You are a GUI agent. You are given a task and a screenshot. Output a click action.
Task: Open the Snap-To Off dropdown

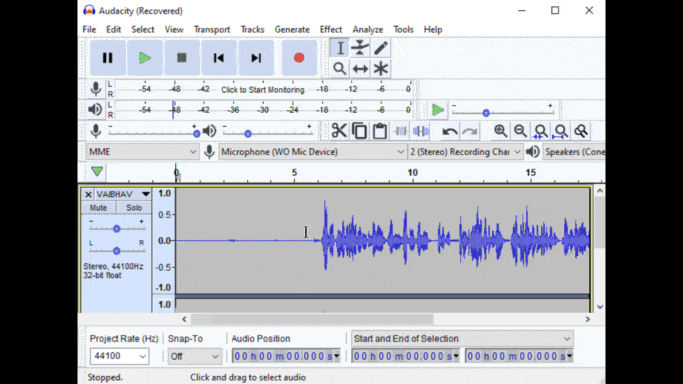click(194, 357)
